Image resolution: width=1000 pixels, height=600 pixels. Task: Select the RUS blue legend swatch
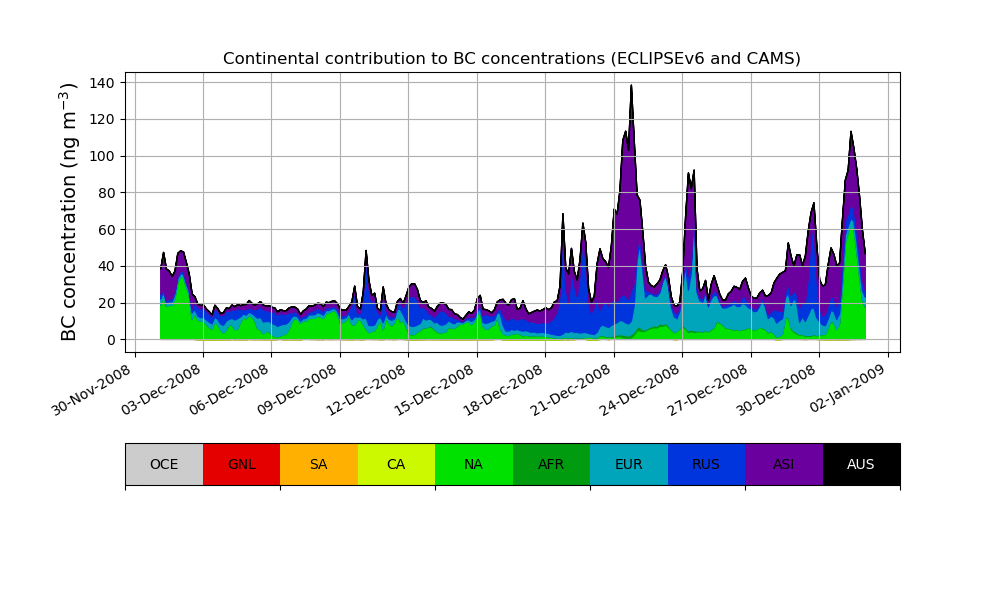click(707, 464)
